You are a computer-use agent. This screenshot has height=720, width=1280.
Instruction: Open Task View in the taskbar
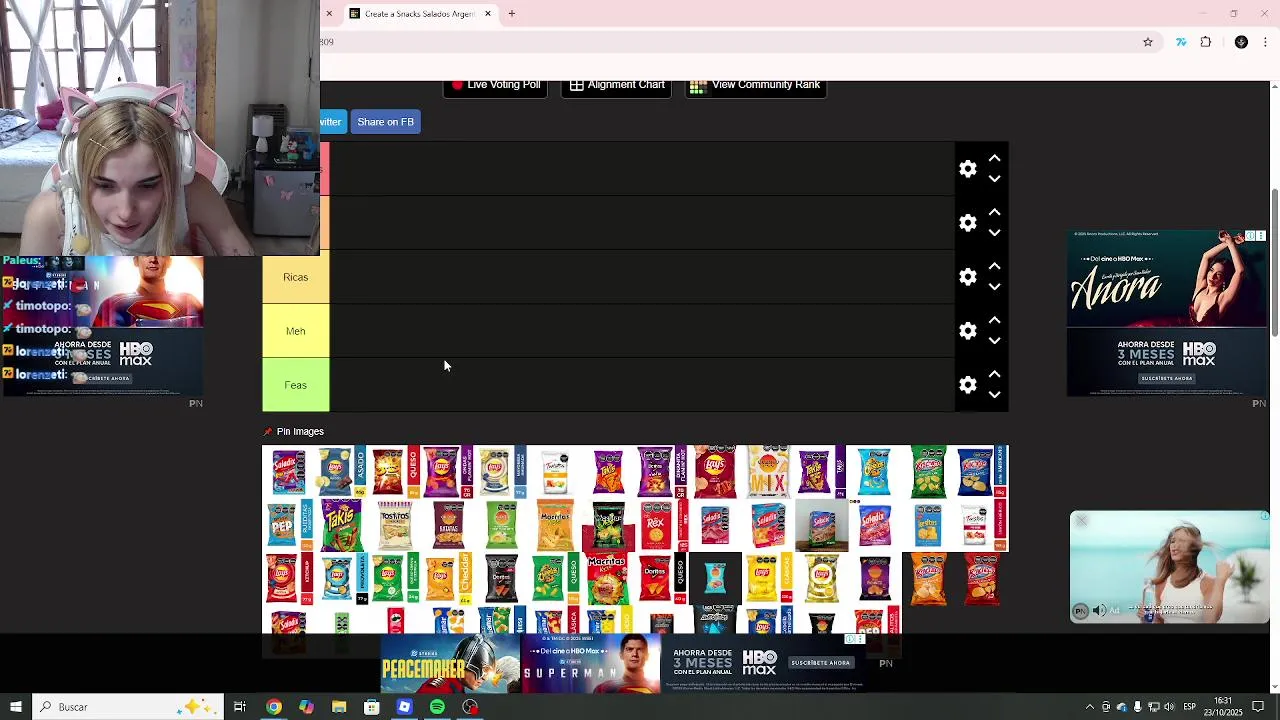point(240,707)
